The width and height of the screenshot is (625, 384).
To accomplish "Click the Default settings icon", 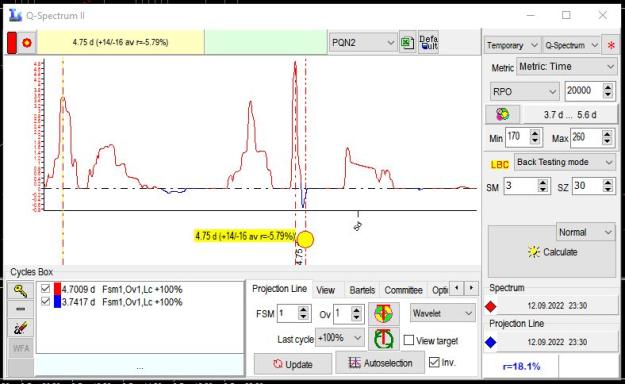I will tap(428, 42).
